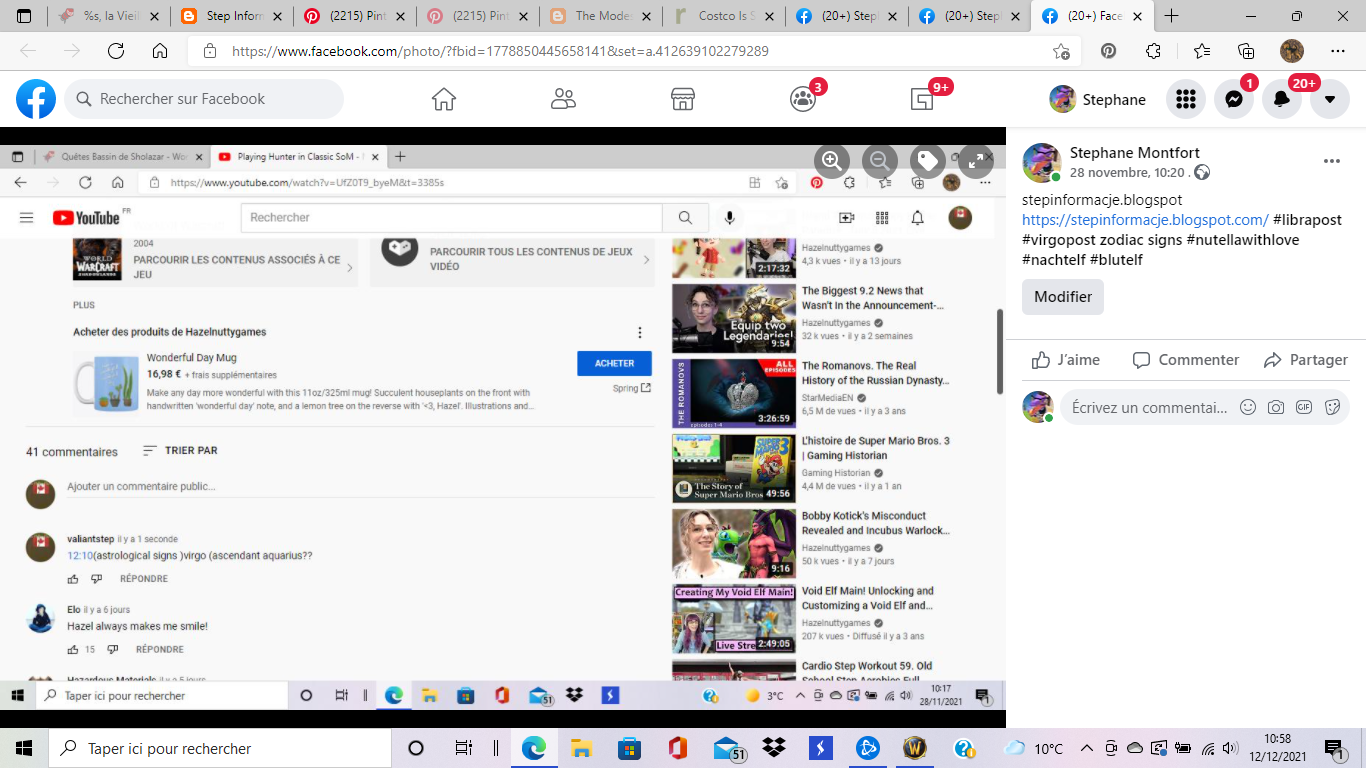
Task: Share the photo with Partager
Action: point(1306,360)
